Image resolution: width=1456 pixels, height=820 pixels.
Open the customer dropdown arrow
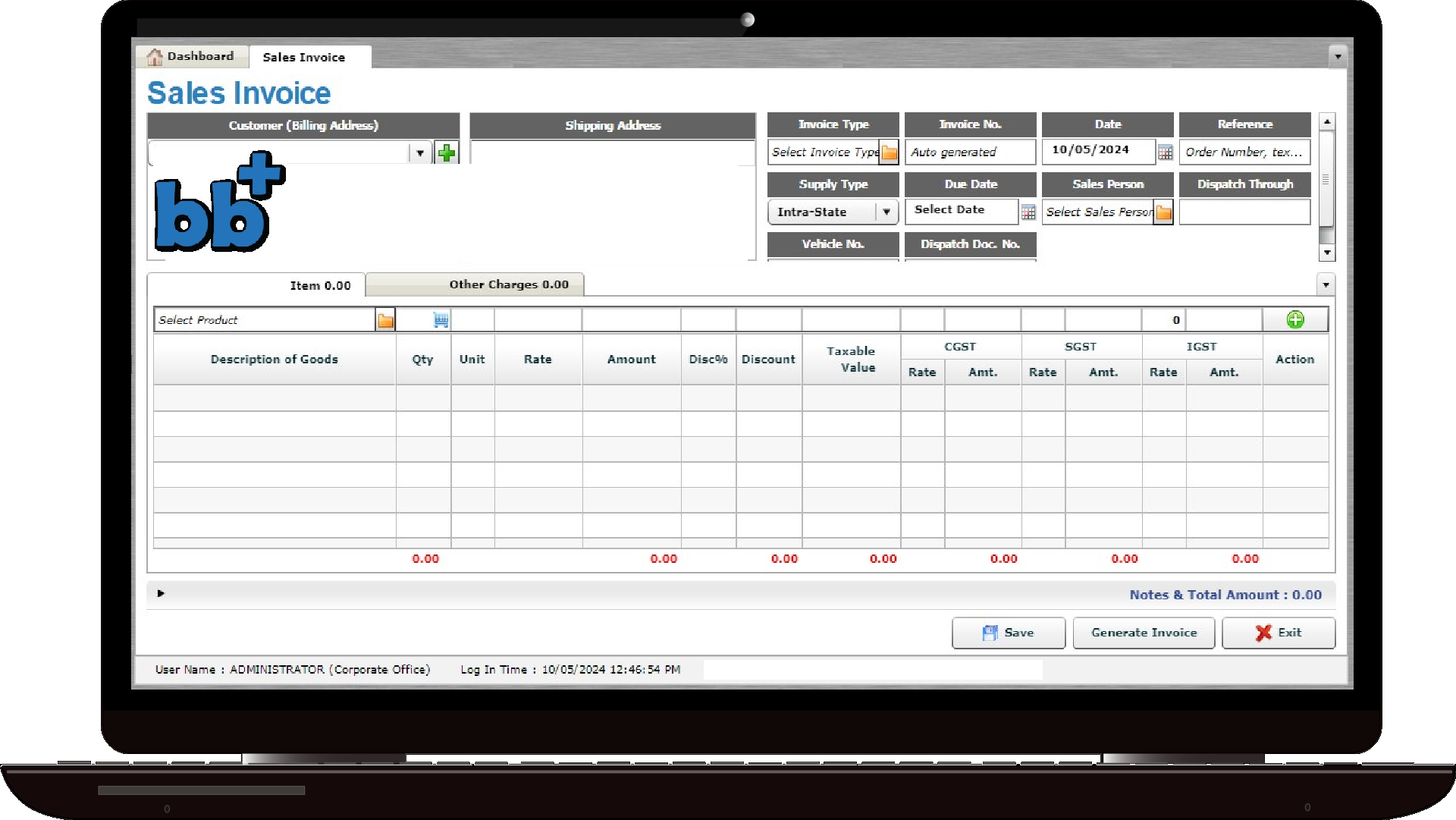pyautogui.click(x=420, y=153)
